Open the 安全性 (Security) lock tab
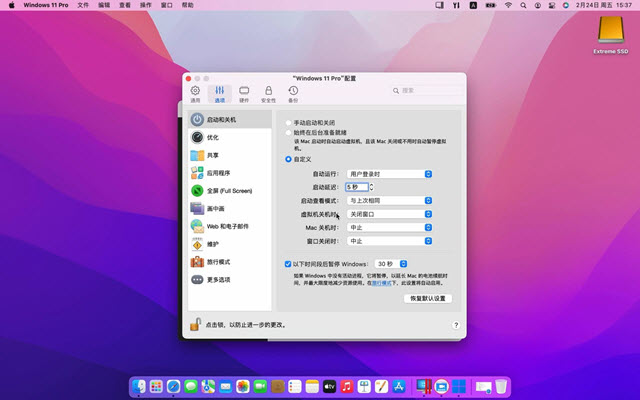Screen dimensions: 640x400 click(268, 94)
